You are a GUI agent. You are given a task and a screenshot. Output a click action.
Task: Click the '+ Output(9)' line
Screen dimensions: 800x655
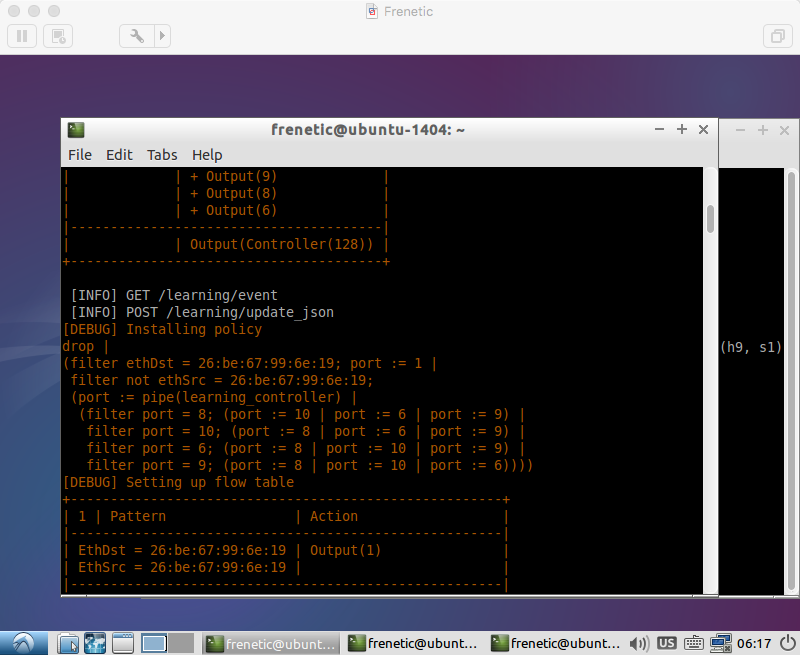click(233, 177)
